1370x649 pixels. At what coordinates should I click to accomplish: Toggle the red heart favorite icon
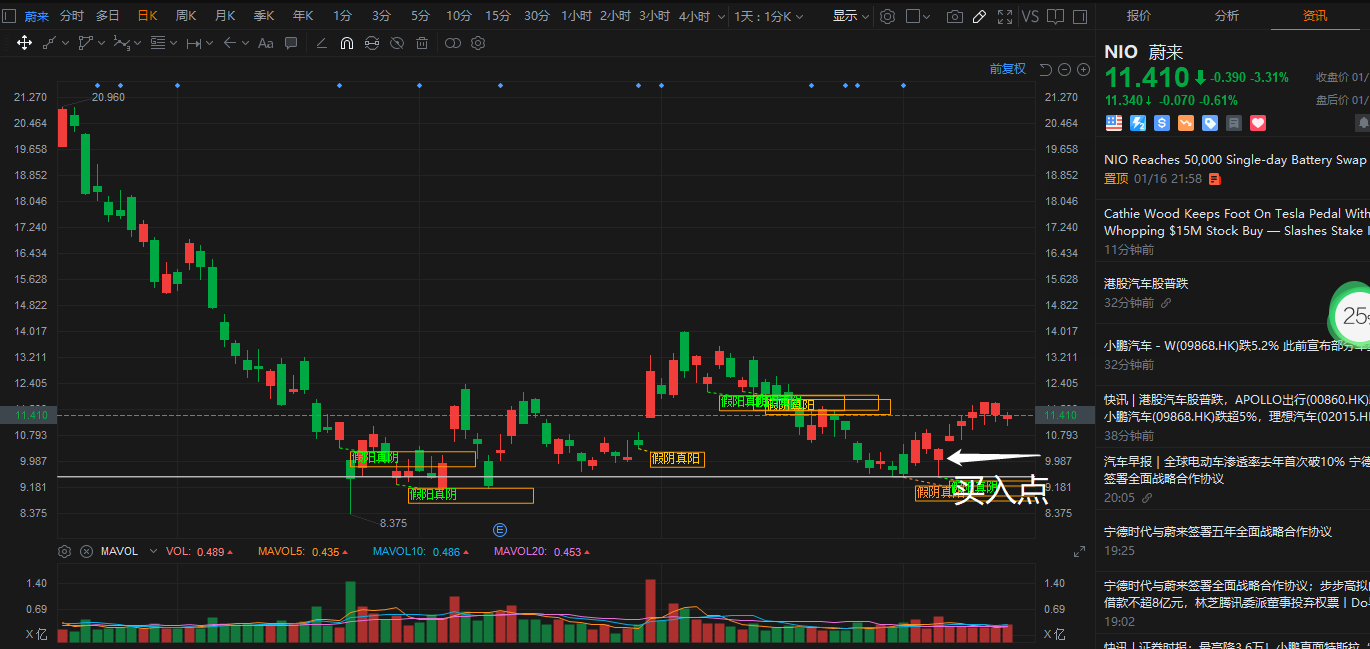click(x=1258, y=123)
